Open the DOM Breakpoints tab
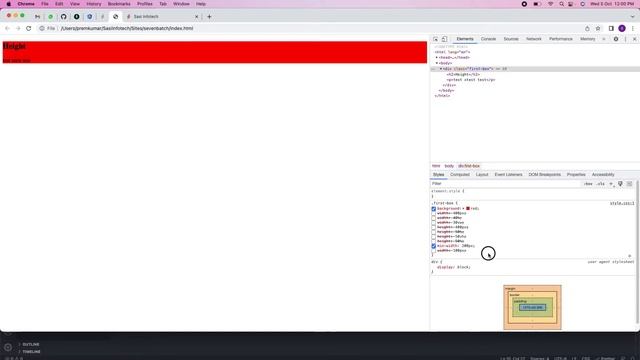 point(544,175)
